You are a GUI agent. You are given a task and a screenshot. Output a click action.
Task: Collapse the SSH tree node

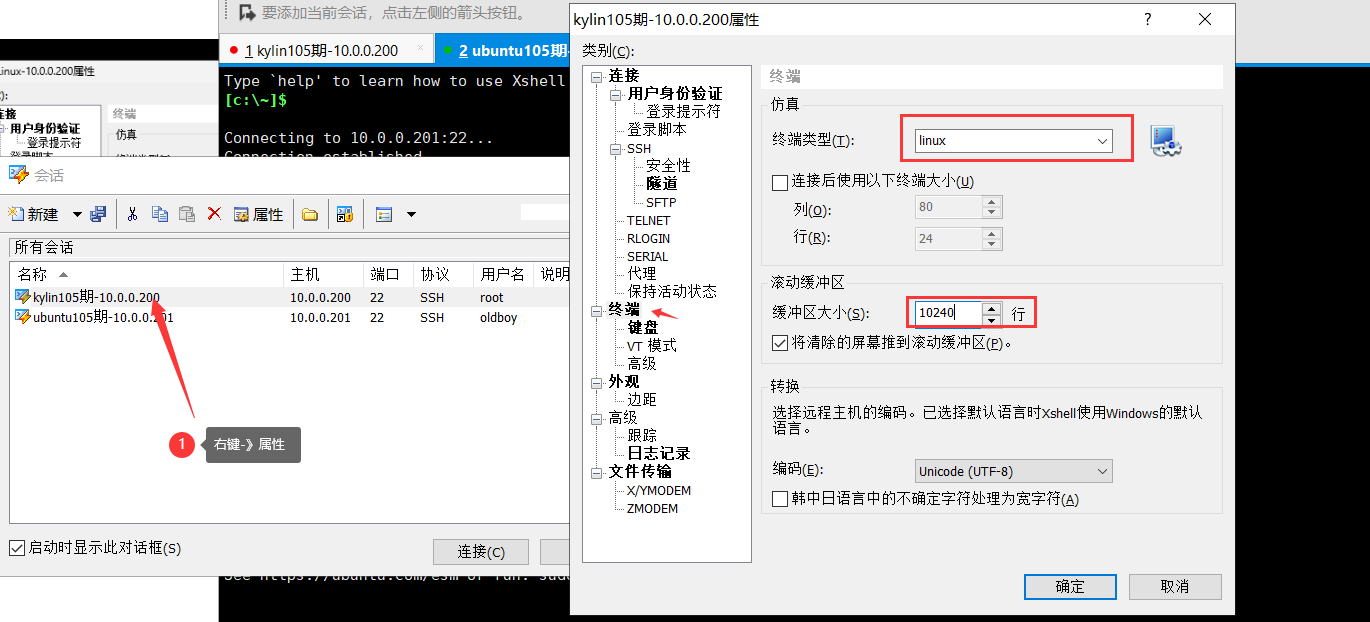[x=616, y=148]
